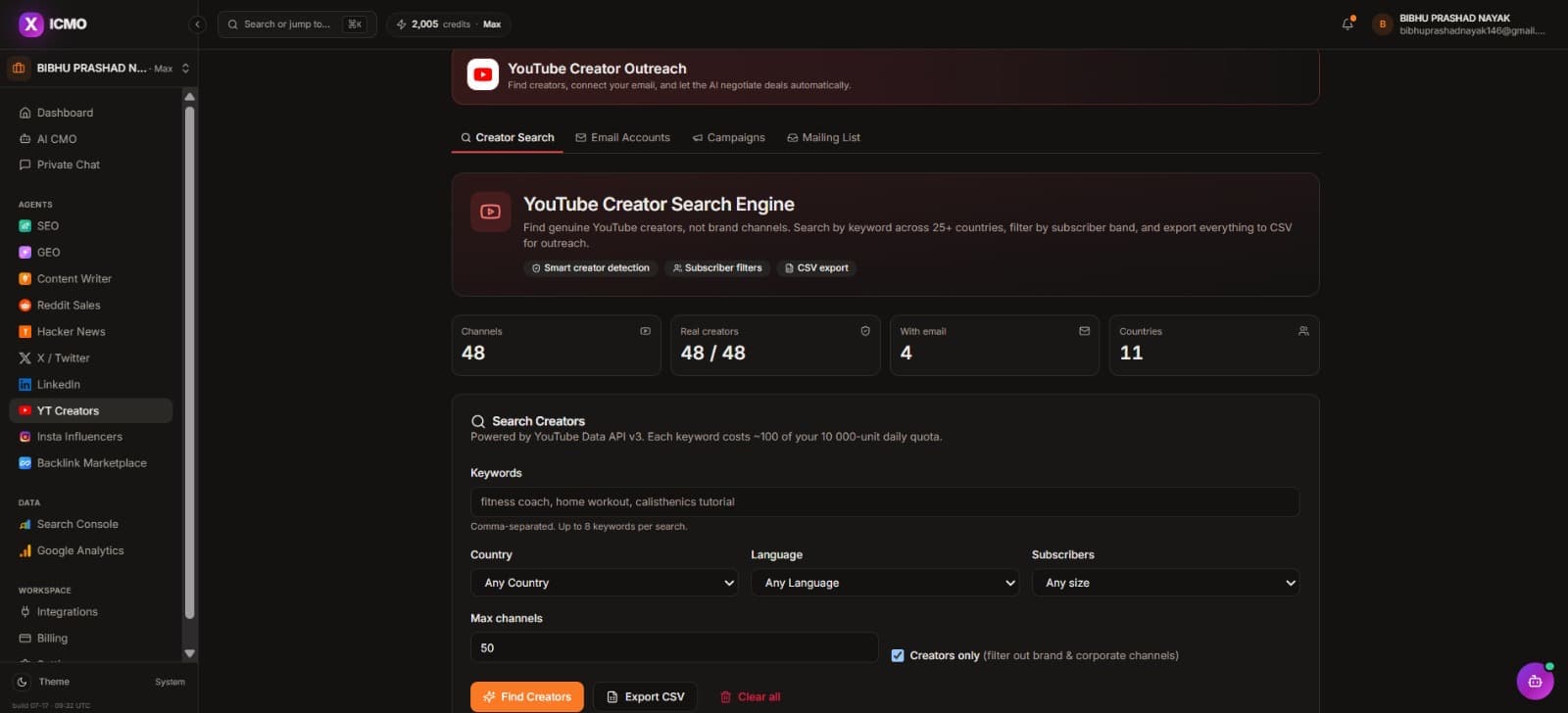Click the Smart creator detection badge
1568x713 pixels.
591,267
